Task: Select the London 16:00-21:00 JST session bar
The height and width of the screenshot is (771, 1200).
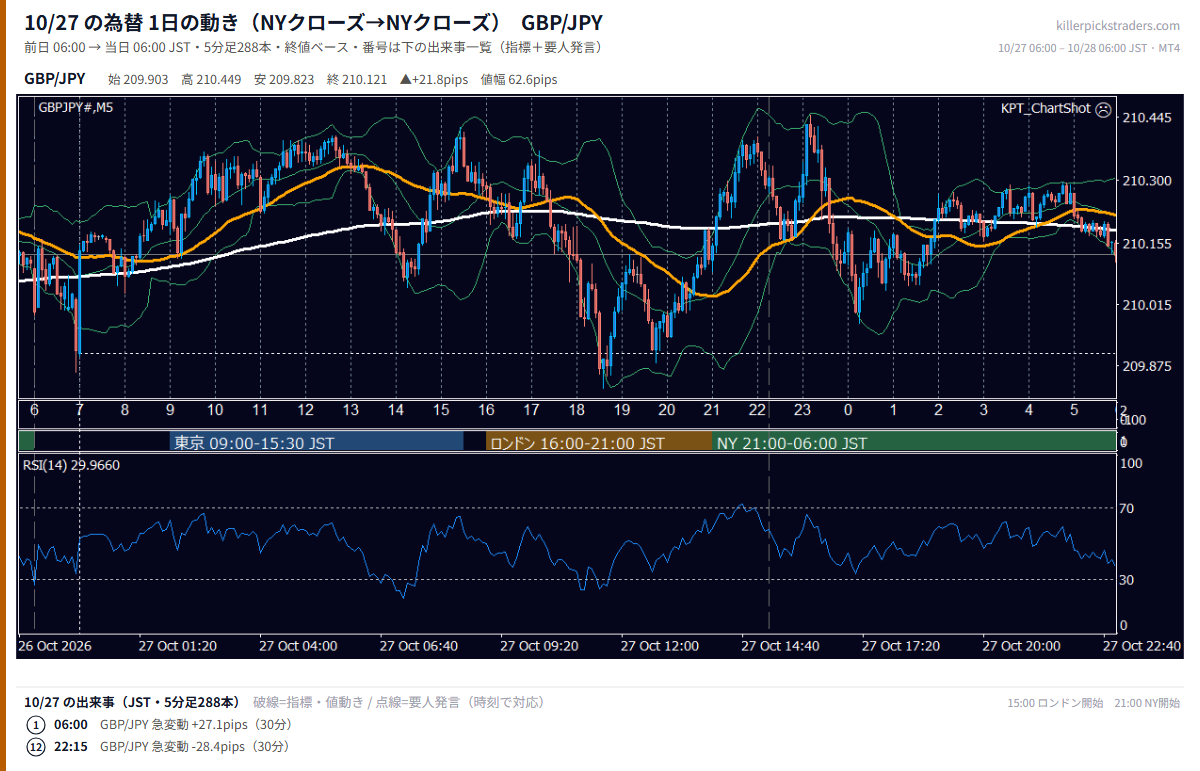Action: (x=599, y=442)
